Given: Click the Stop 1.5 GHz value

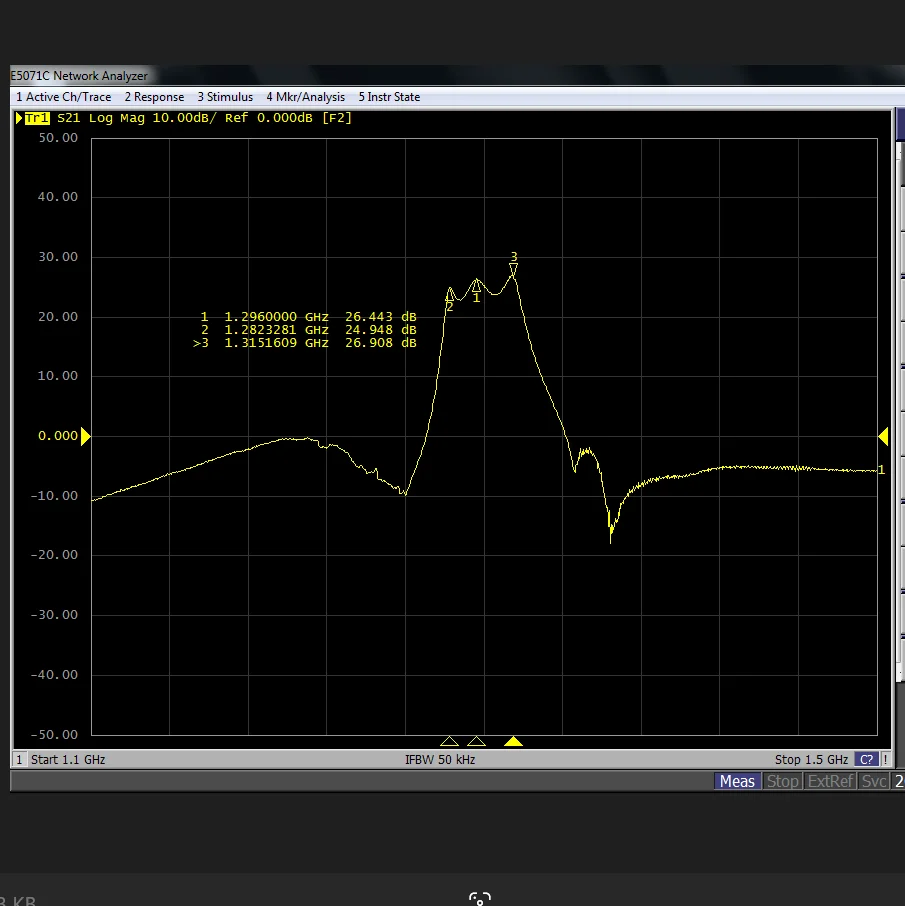Looking at the screenshot, I should point(811,759).
